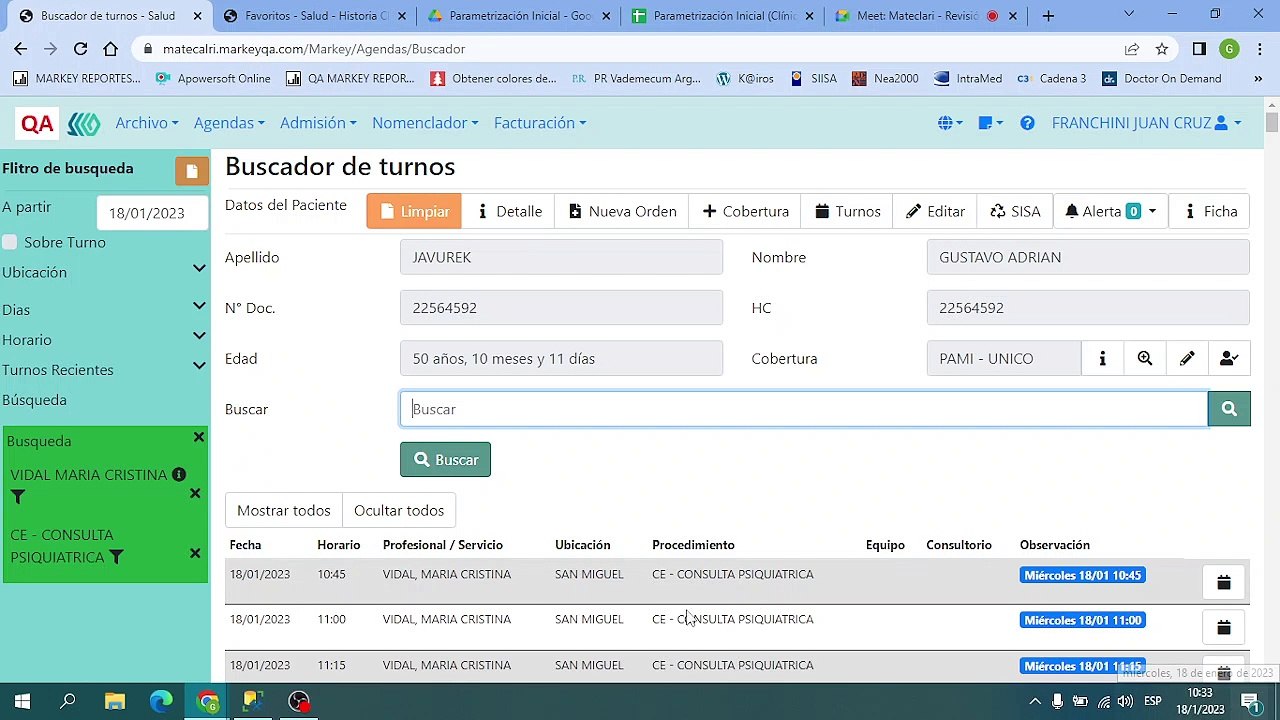Close the Busqueda green panel
1280x720 pixels.
pyautogui.click(x=199, y=437)
